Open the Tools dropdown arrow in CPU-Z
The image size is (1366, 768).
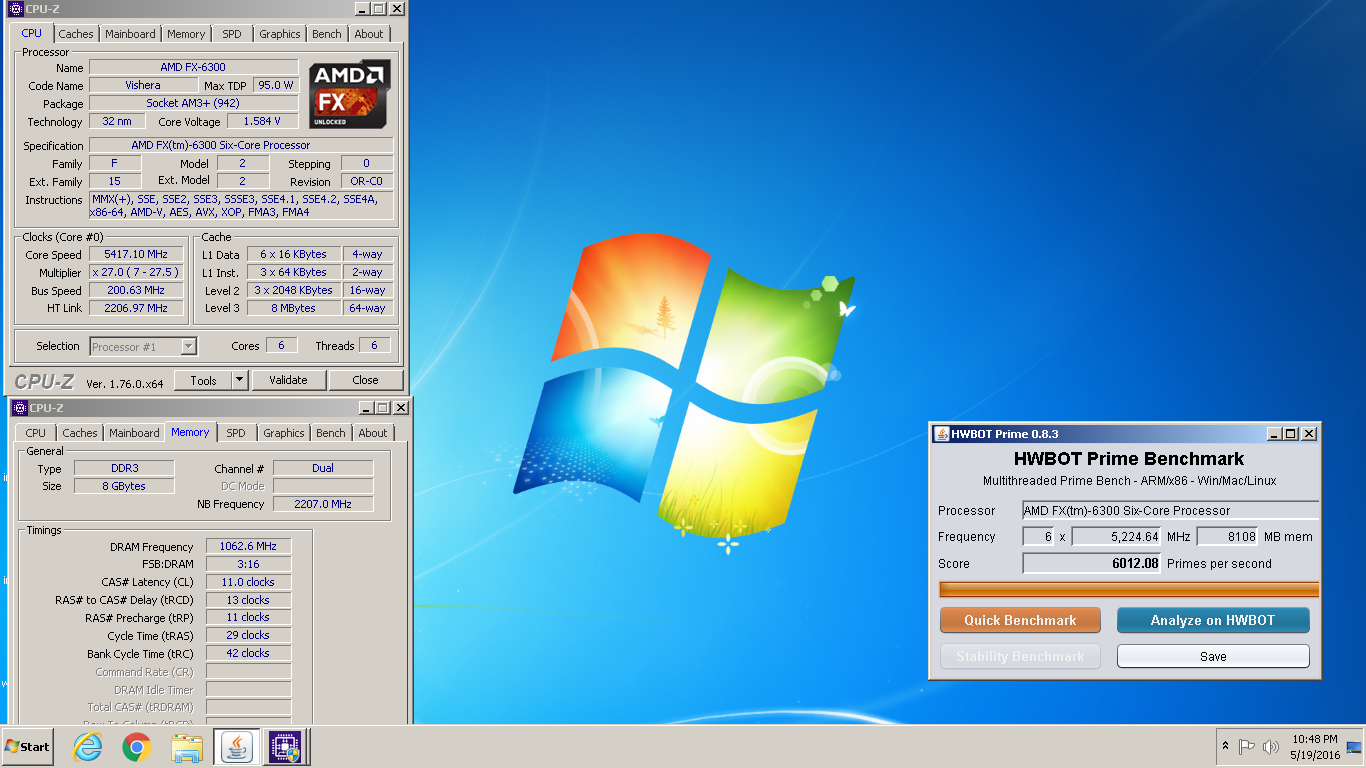click(x=240, y=380)
